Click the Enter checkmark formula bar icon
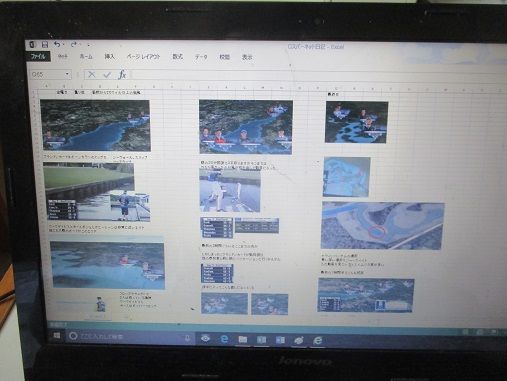The image size is (507, 381). pos(107,75)
